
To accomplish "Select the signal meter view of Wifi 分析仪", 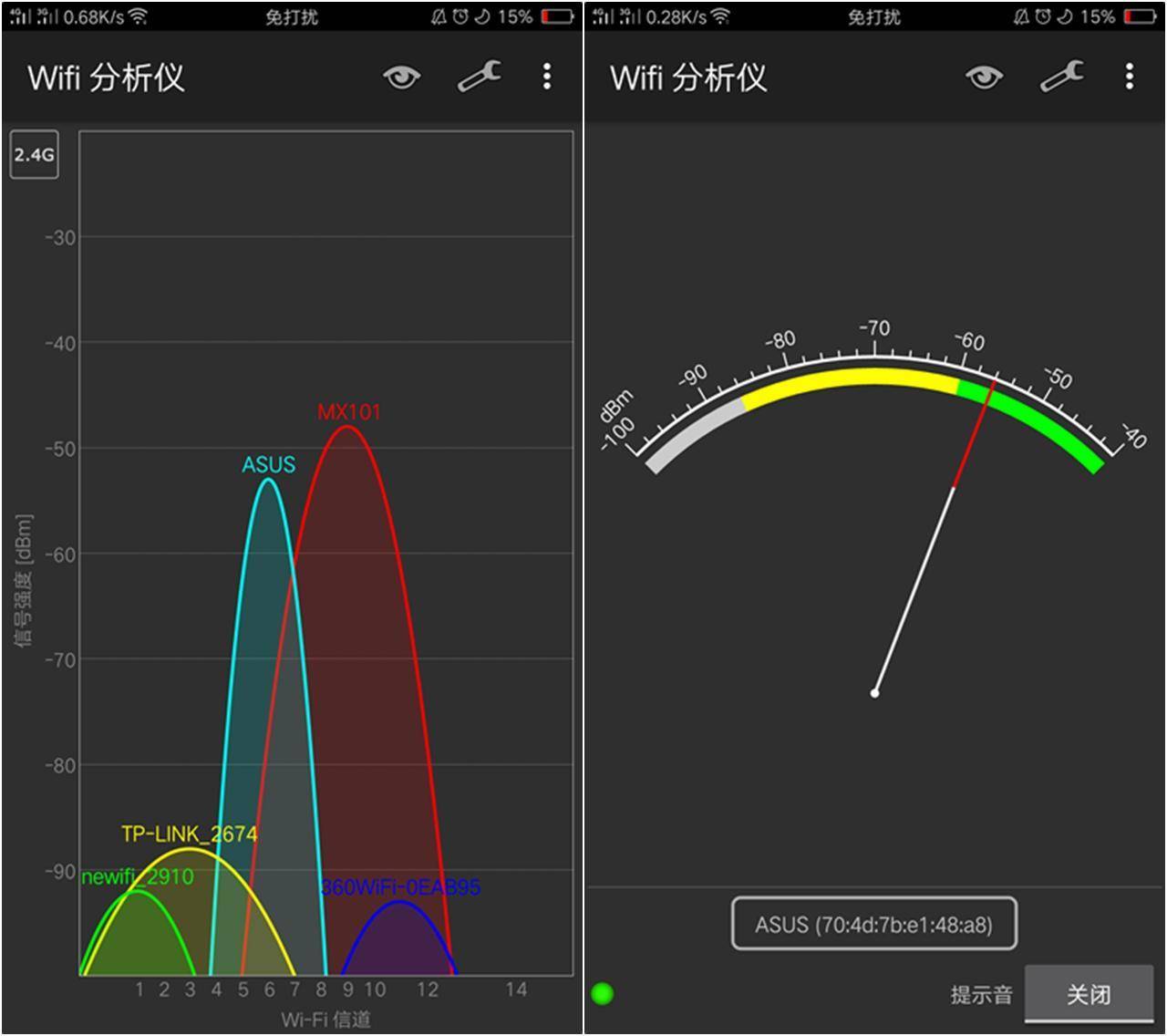I will point(690,78).
